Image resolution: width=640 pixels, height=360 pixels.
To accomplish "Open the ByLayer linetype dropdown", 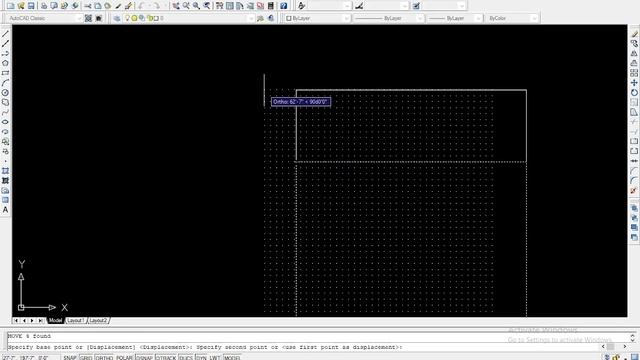I will point(389,18).
